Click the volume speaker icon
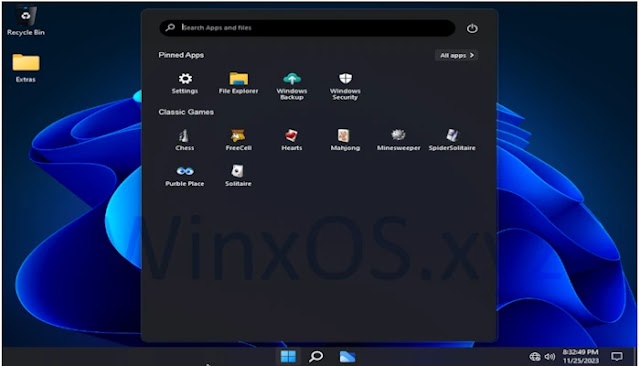640x366 pixels. click(x=550, y=357)
